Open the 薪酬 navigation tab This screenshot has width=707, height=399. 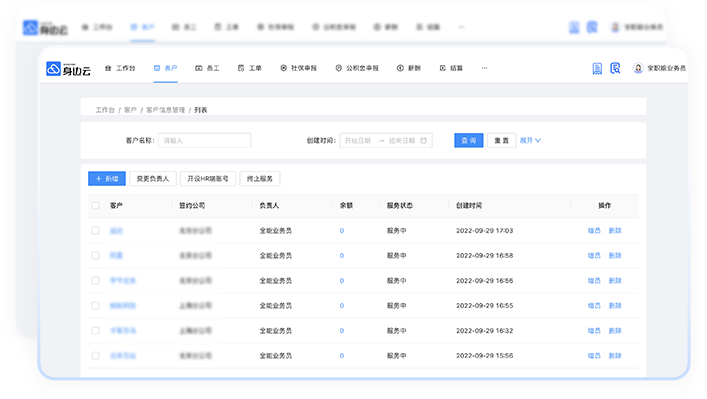point(409,68)
